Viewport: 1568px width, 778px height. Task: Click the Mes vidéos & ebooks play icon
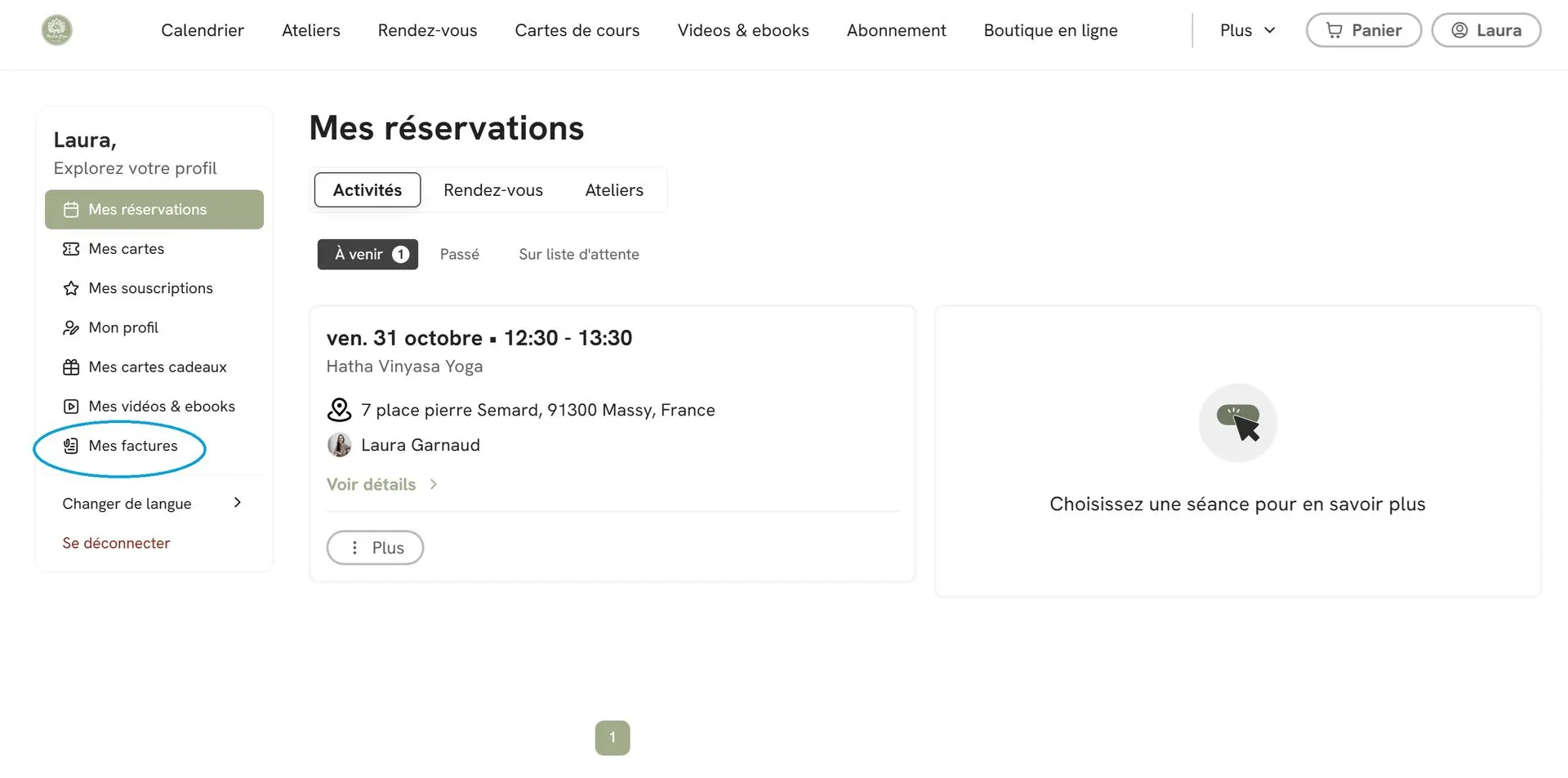click(x=71, y=407)
